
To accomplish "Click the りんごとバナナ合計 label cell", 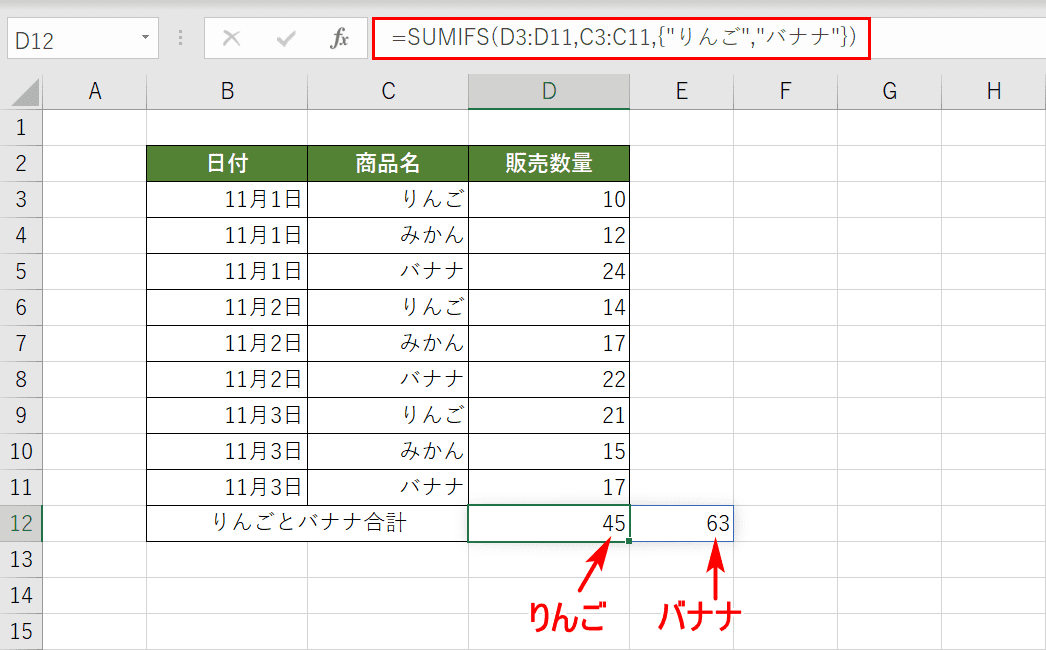I will 308,524.
